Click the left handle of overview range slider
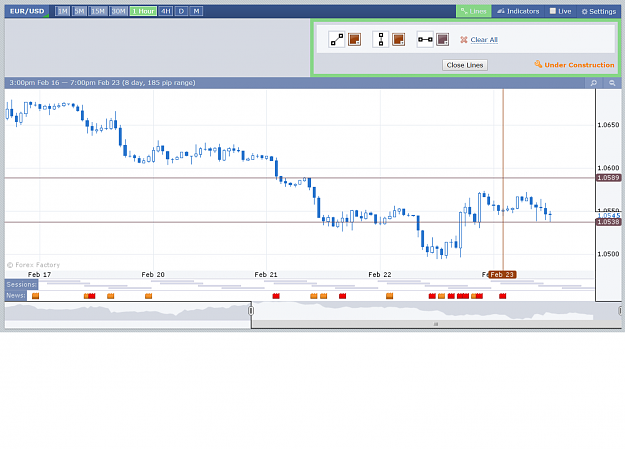 (x=251, y=310)
